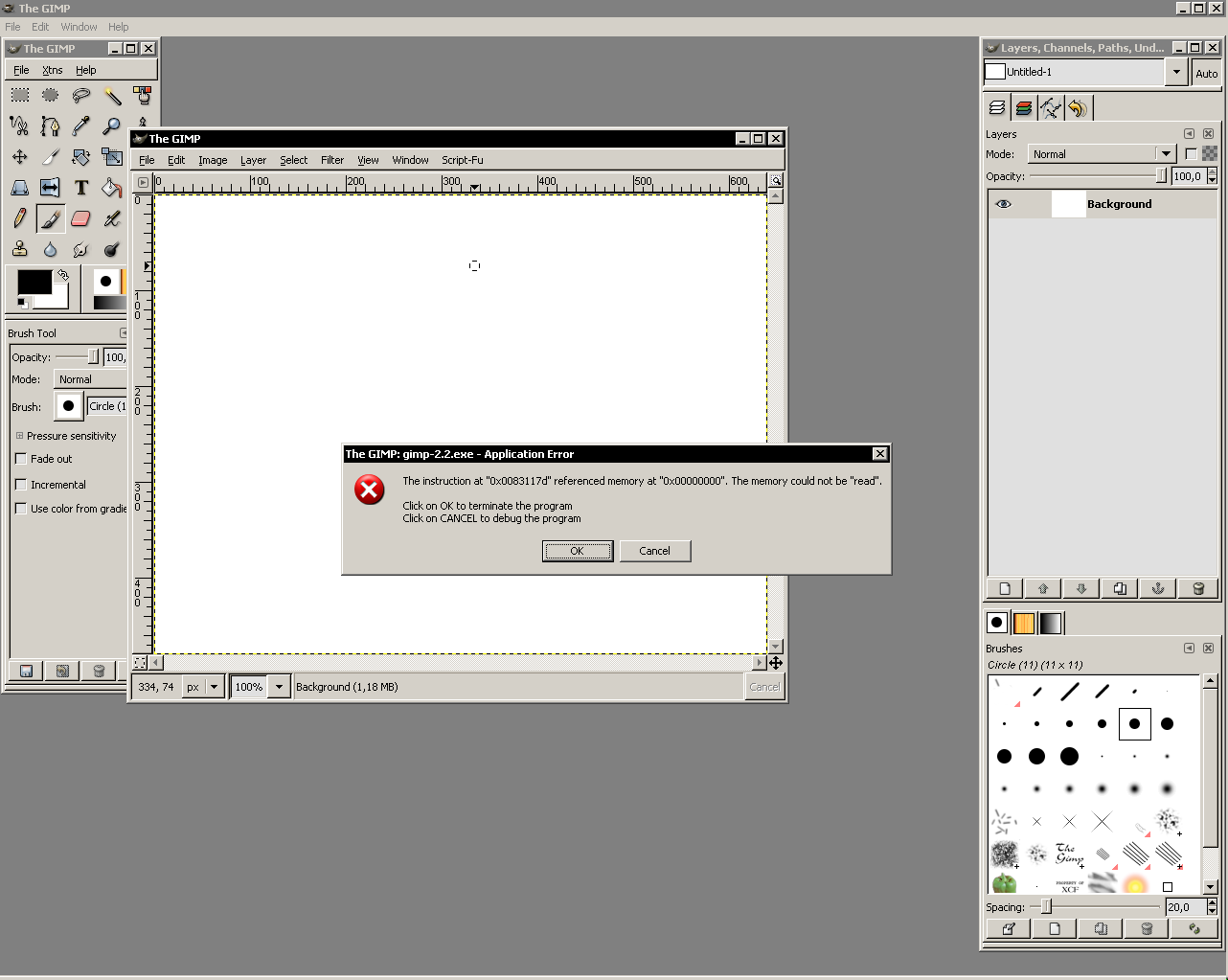1228x980 pixels.
Task: Switch to the Paths tab
Action: (1051, 108)
